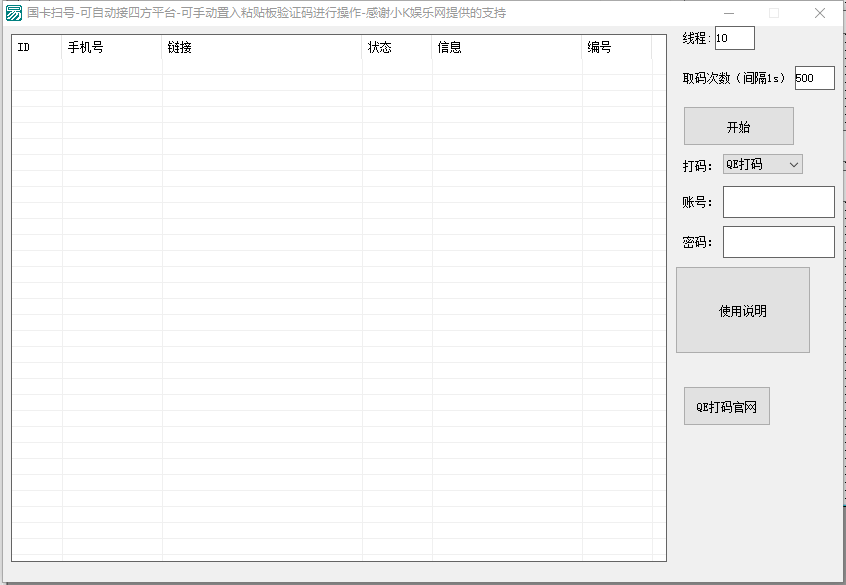Click the 状态 column header
This screenshot has width=846, height=585.
(x=396, y=47)
